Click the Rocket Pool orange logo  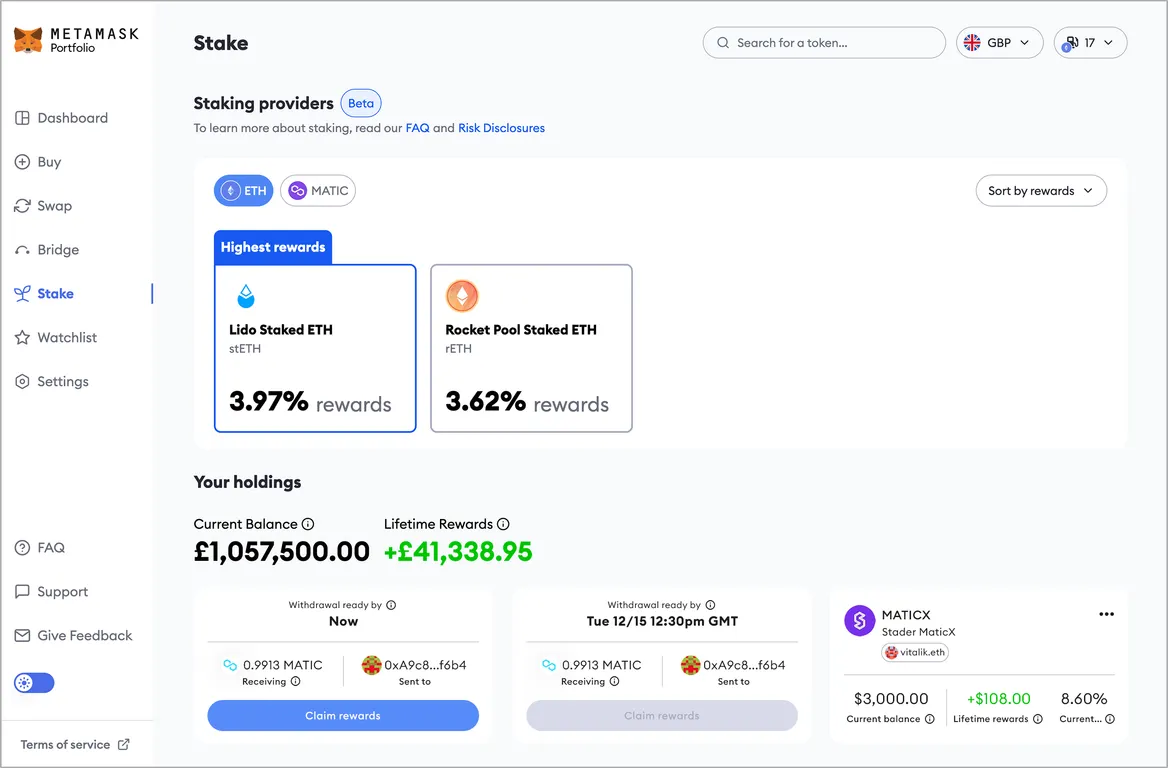point(462,296)
